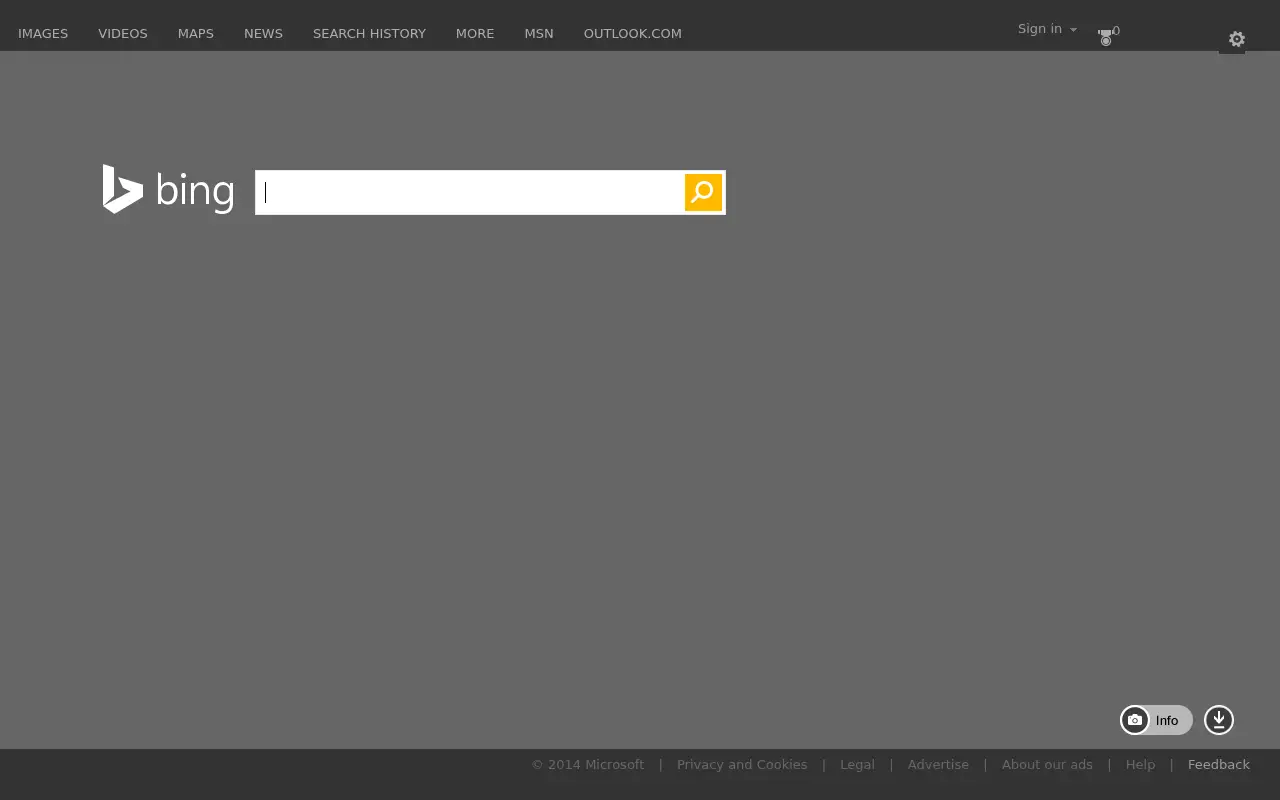Screen dimensions: 1280x800
Task: Open the MAPS section
Action: tap(196, 33)
